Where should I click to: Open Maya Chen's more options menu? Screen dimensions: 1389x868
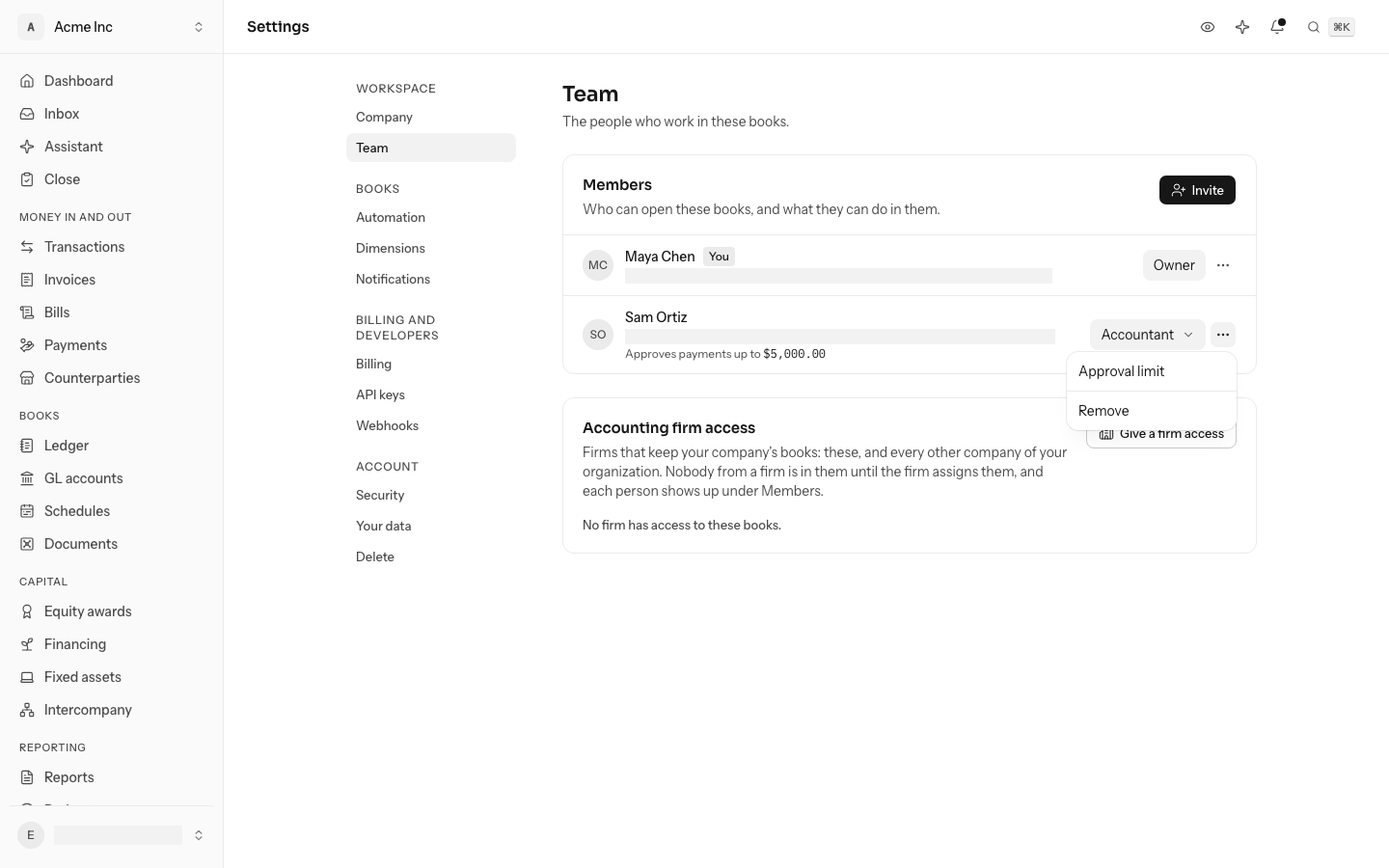coord(1223,265)
